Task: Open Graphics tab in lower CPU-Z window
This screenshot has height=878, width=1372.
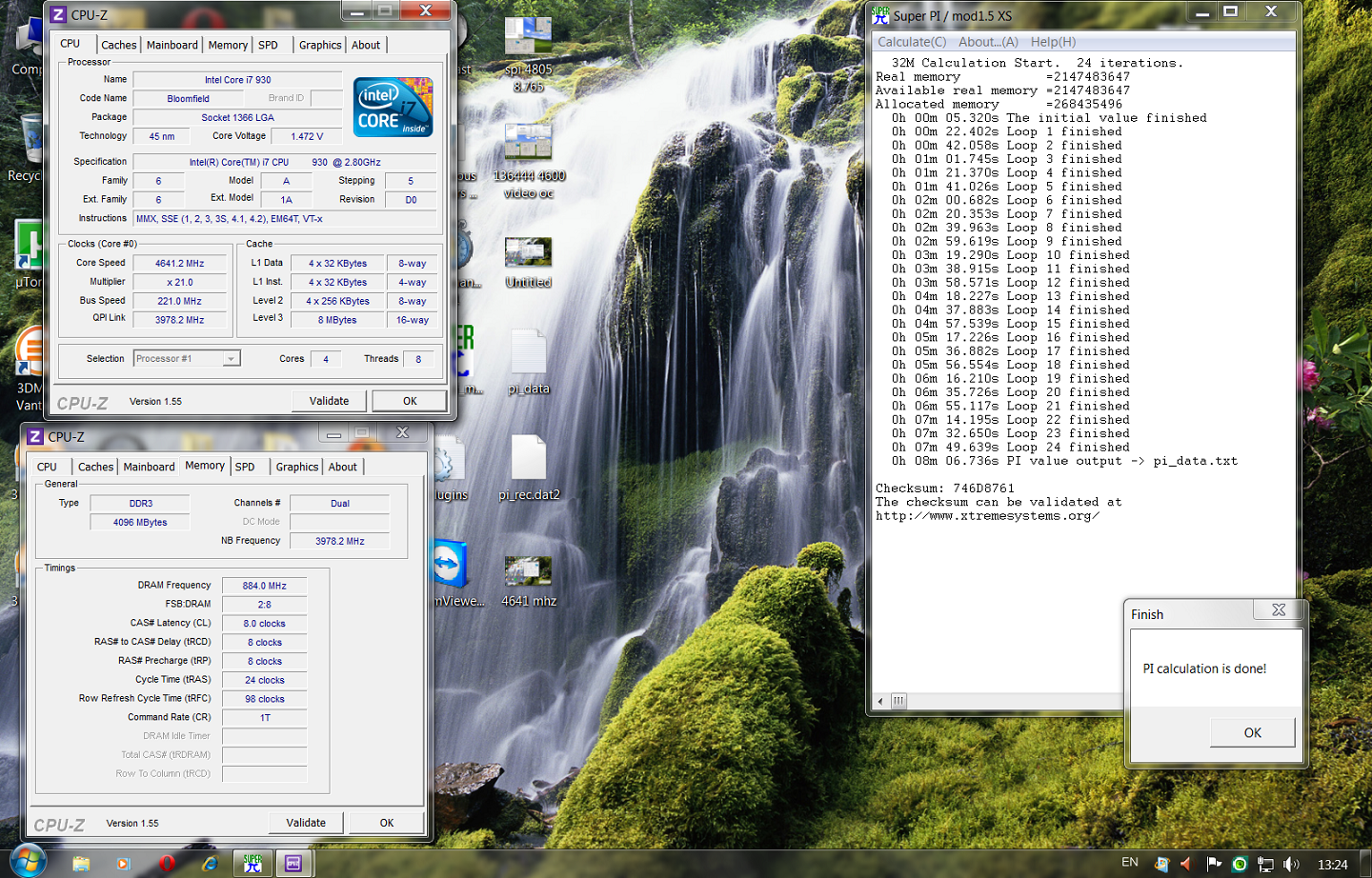Action: pyautogui.click(x=297, y=467)
